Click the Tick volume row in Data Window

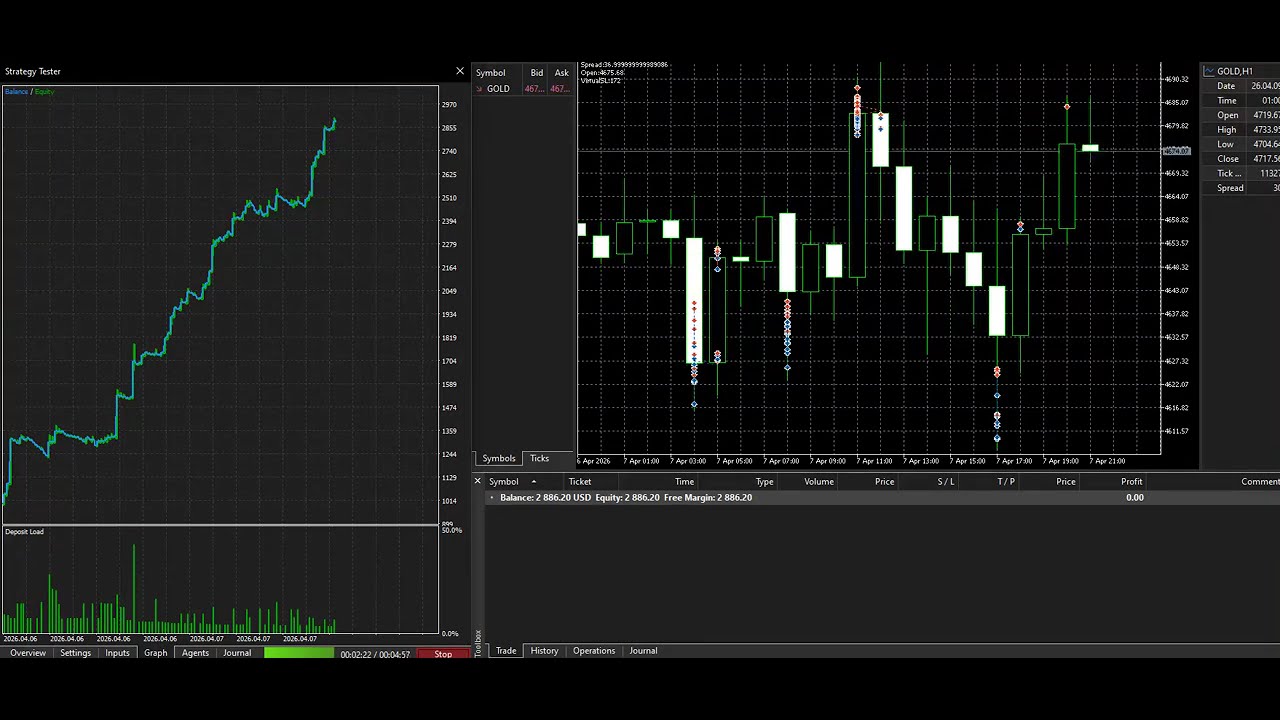point(1240,173)
